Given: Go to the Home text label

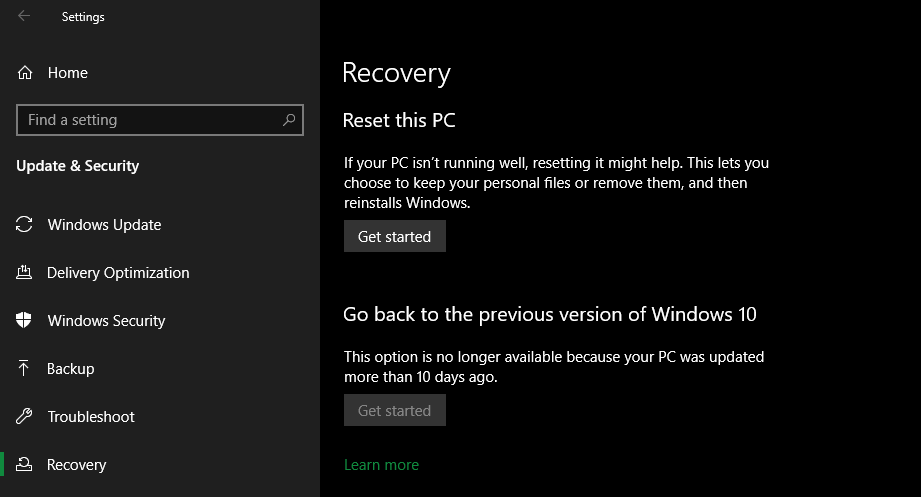Looking at the screenshot, I should [x=67, y=73].
